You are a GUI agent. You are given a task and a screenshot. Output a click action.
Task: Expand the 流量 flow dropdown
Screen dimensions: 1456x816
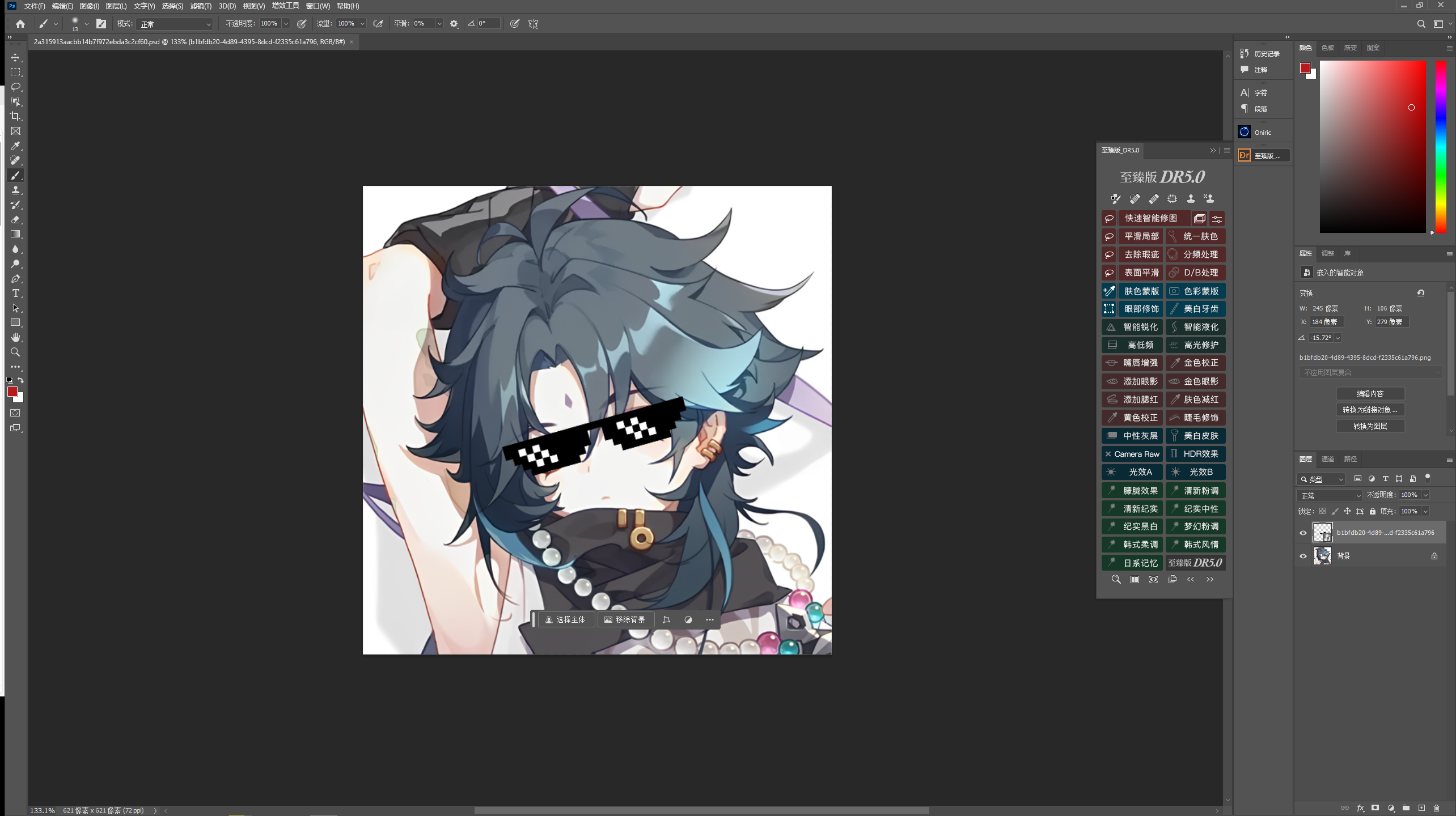[362, 24]
